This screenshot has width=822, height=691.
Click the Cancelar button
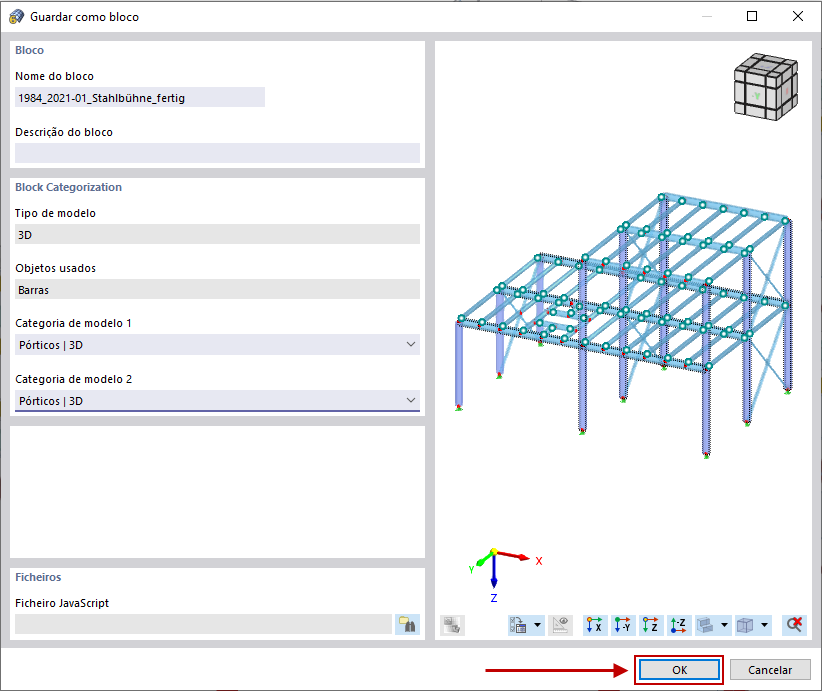770,670
